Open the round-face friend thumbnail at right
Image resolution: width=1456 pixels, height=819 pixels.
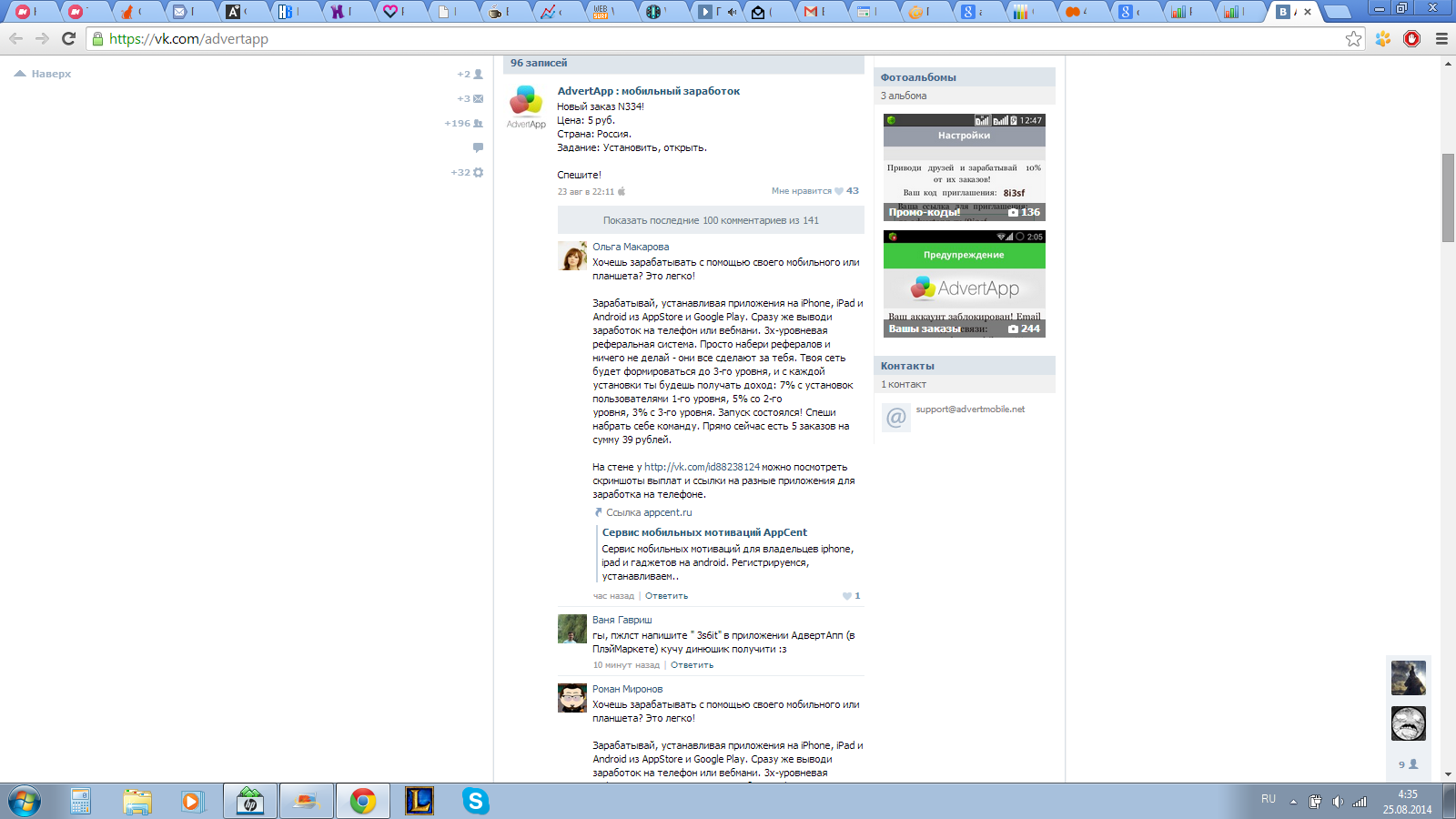point(1409,723)
